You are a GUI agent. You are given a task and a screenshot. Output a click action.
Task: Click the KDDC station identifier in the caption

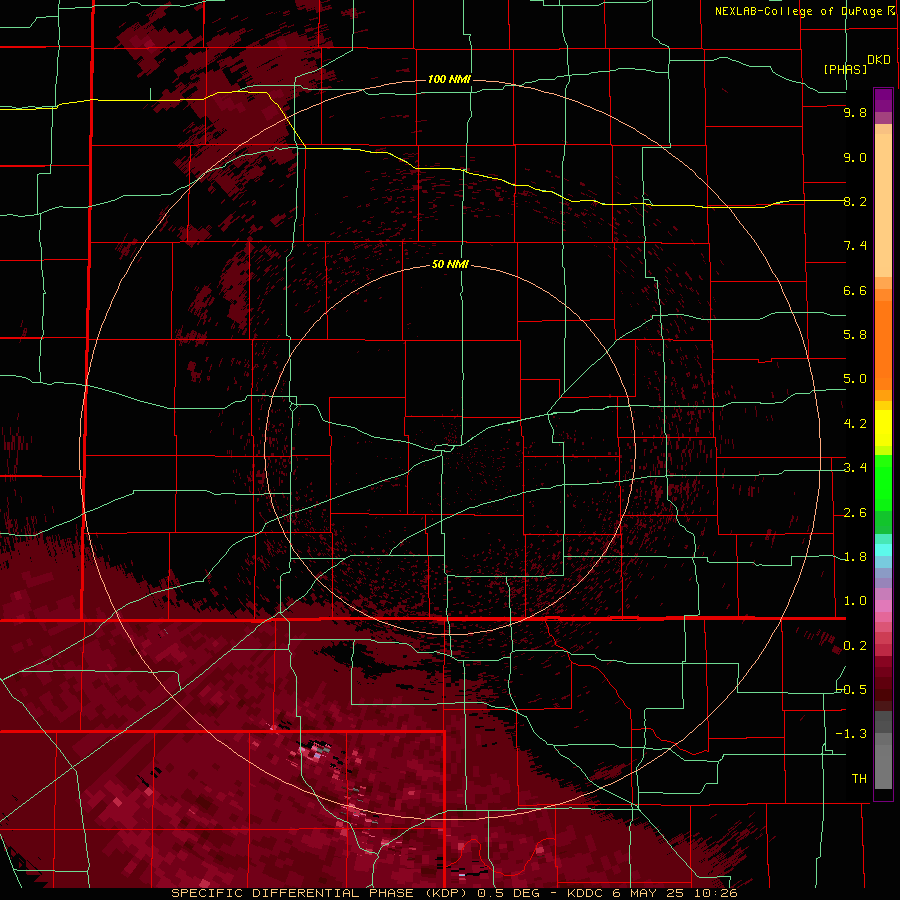[x=586, y=893]
